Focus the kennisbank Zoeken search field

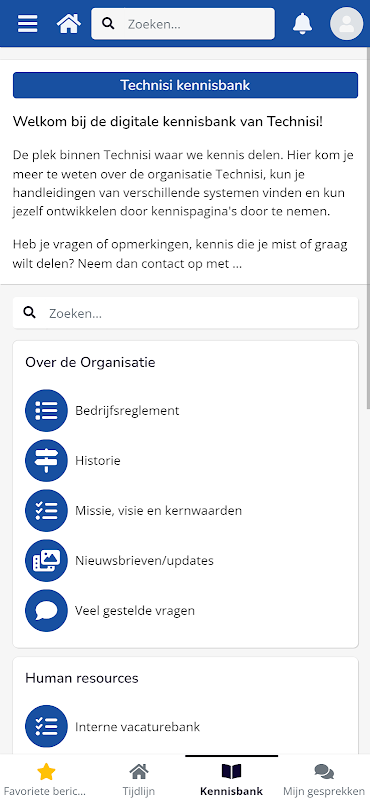pos(185,313)
